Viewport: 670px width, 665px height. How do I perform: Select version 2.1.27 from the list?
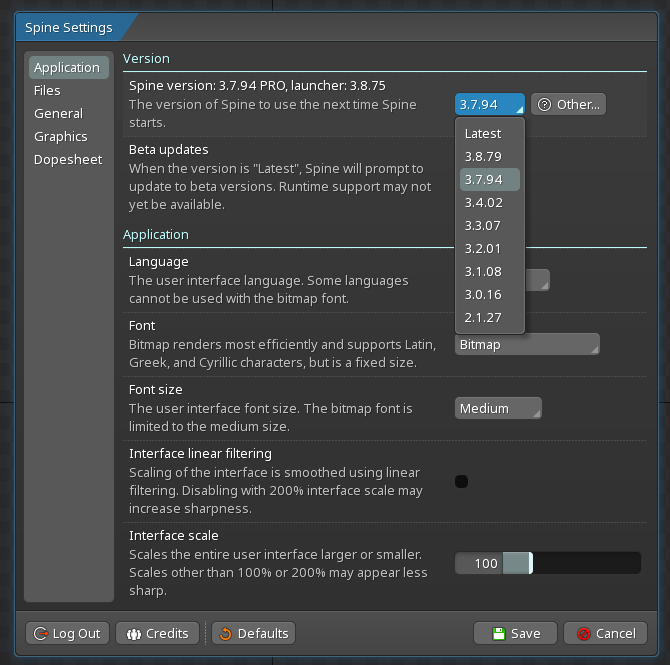[x=490, y=318]
